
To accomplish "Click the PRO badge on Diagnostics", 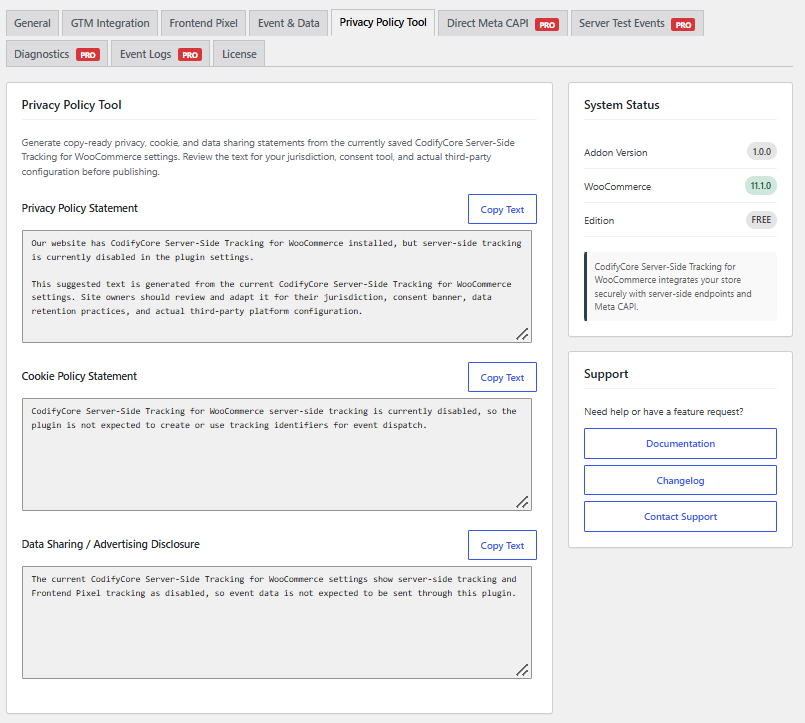I will 88,55.
